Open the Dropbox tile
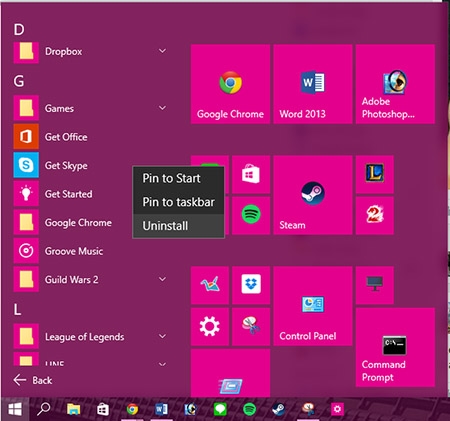 [251, 285]
